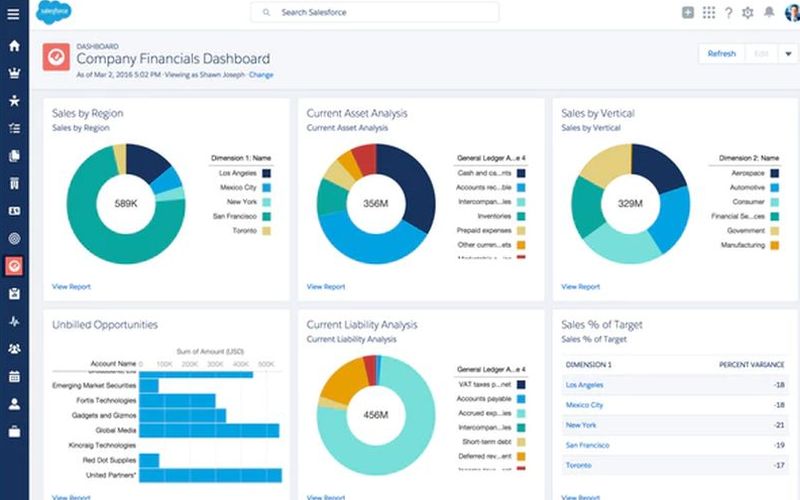Click the Unbilled Opportunities card title
The width and height of the screenshot is (800, 500).
(105, 324)
